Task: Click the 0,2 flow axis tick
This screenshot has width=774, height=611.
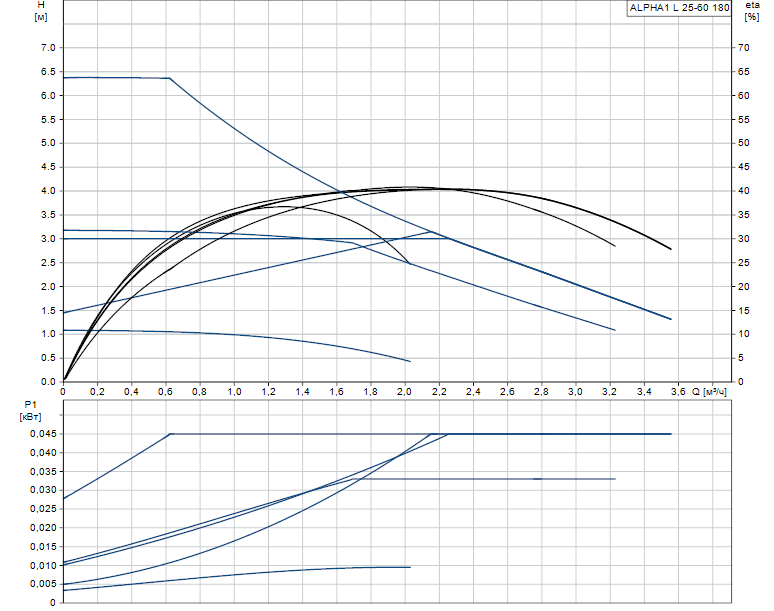Action: [97, 392]
